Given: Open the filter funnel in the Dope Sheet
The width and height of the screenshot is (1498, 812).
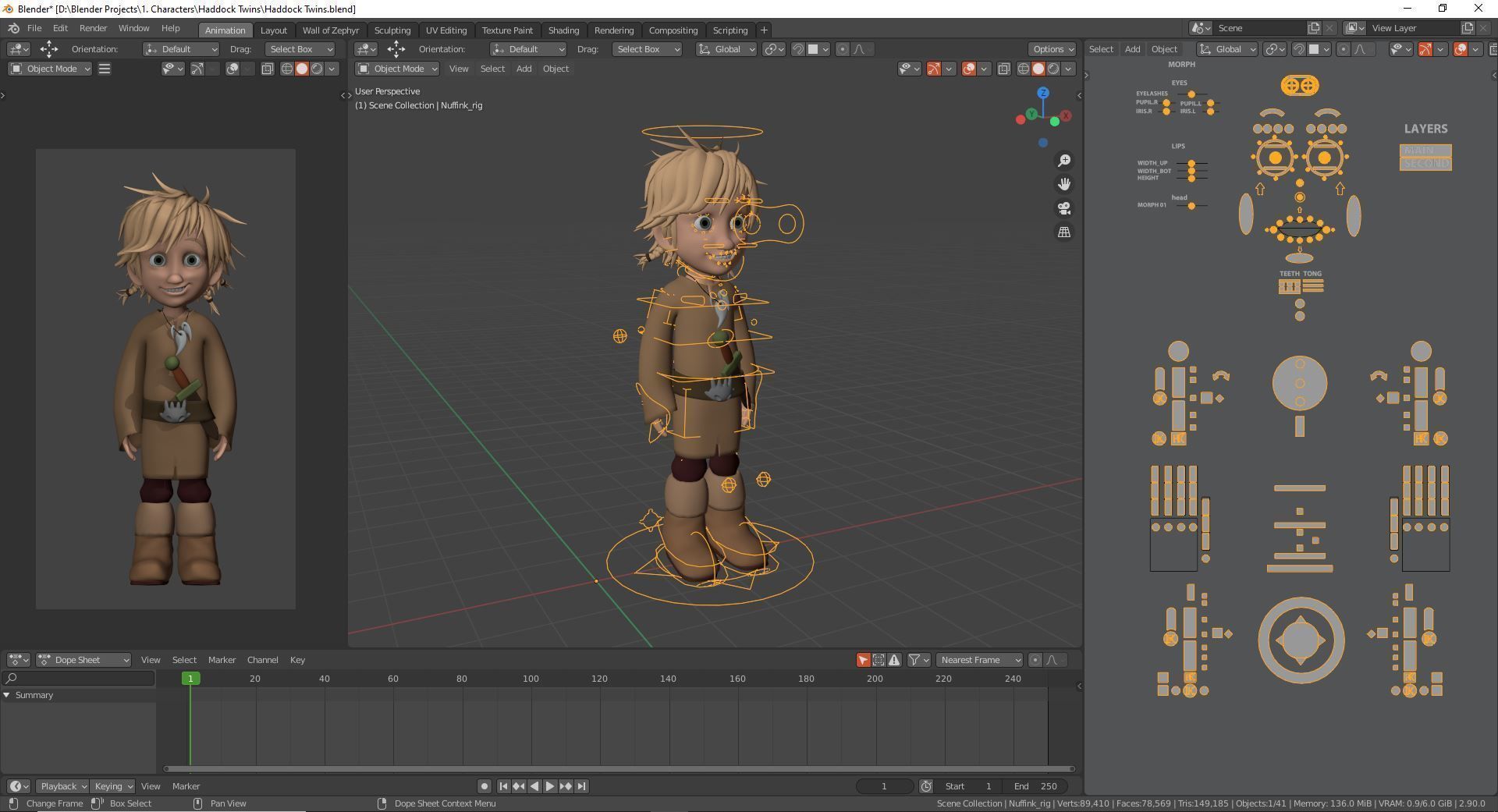Looking at the screenshot, I should [914, 660].
